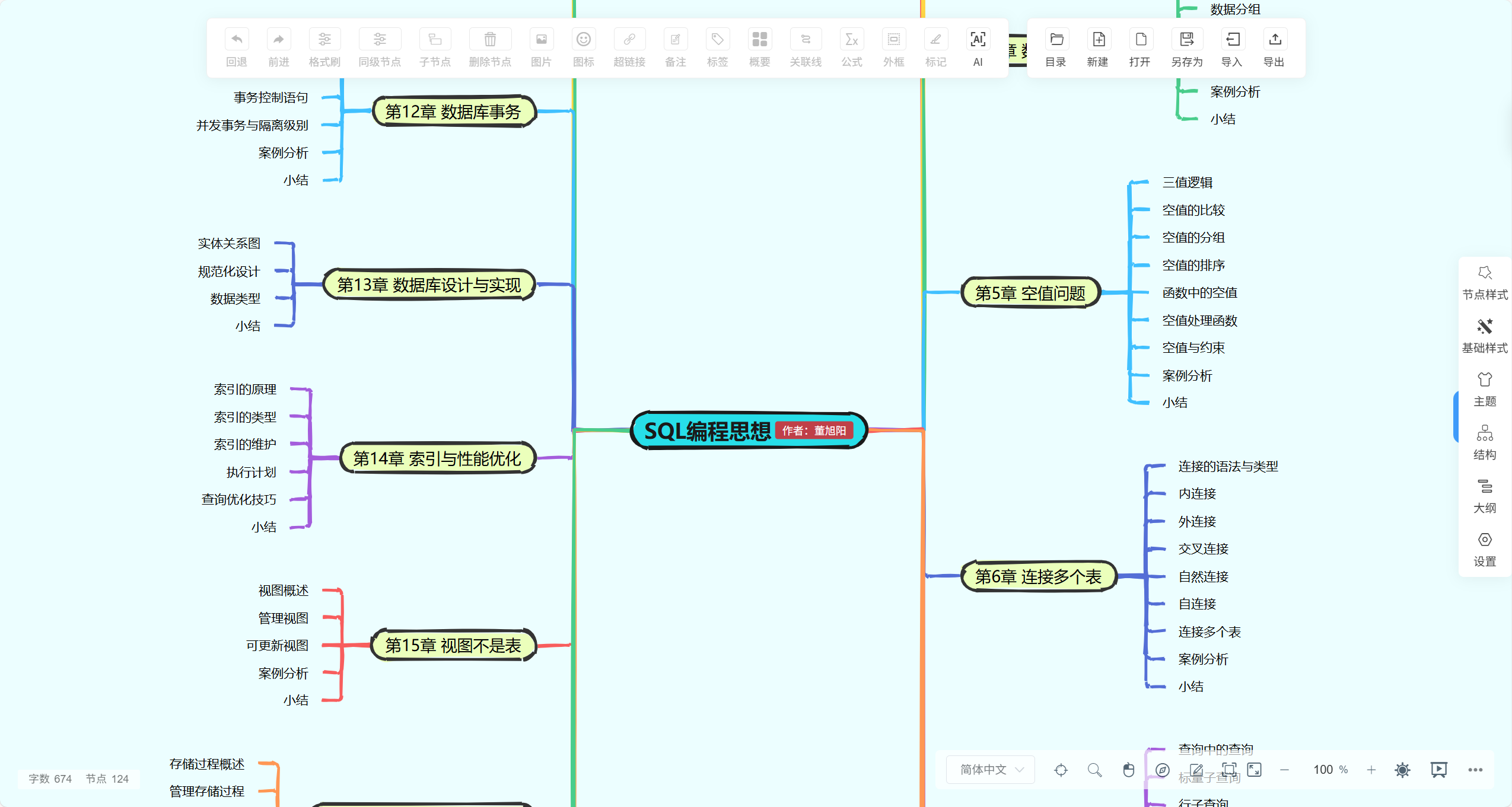
Task: Expand the collapsed right sidebar handle
Action: [x=1455, y=416]
